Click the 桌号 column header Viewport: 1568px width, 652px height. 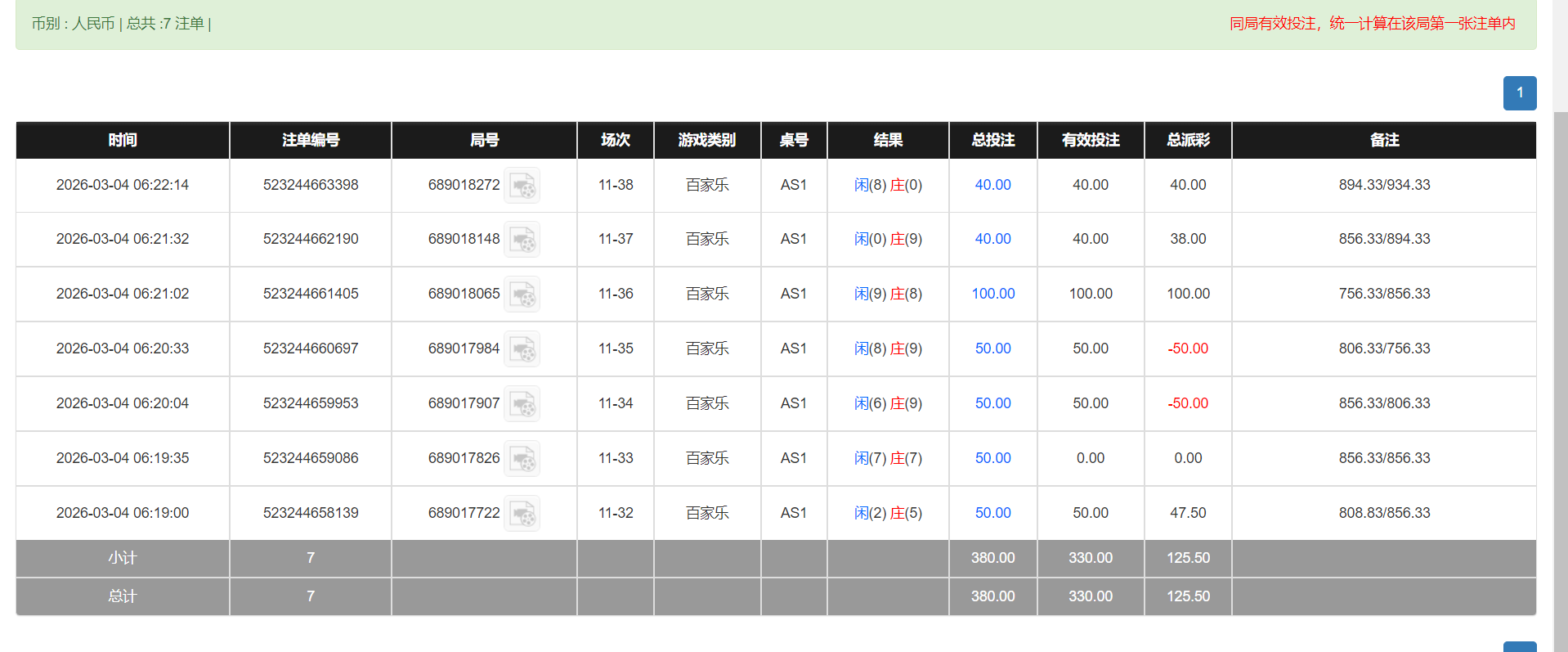[794, 140]
